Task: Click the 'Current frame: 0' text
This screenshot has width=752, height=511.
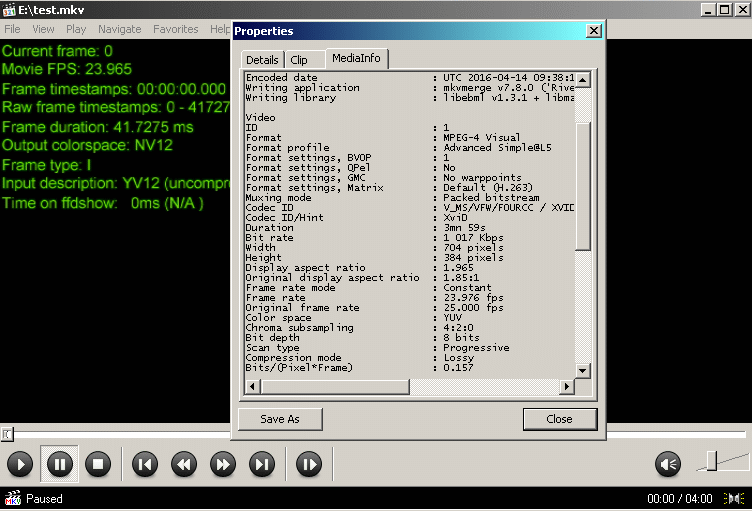Action: [57, 51]
